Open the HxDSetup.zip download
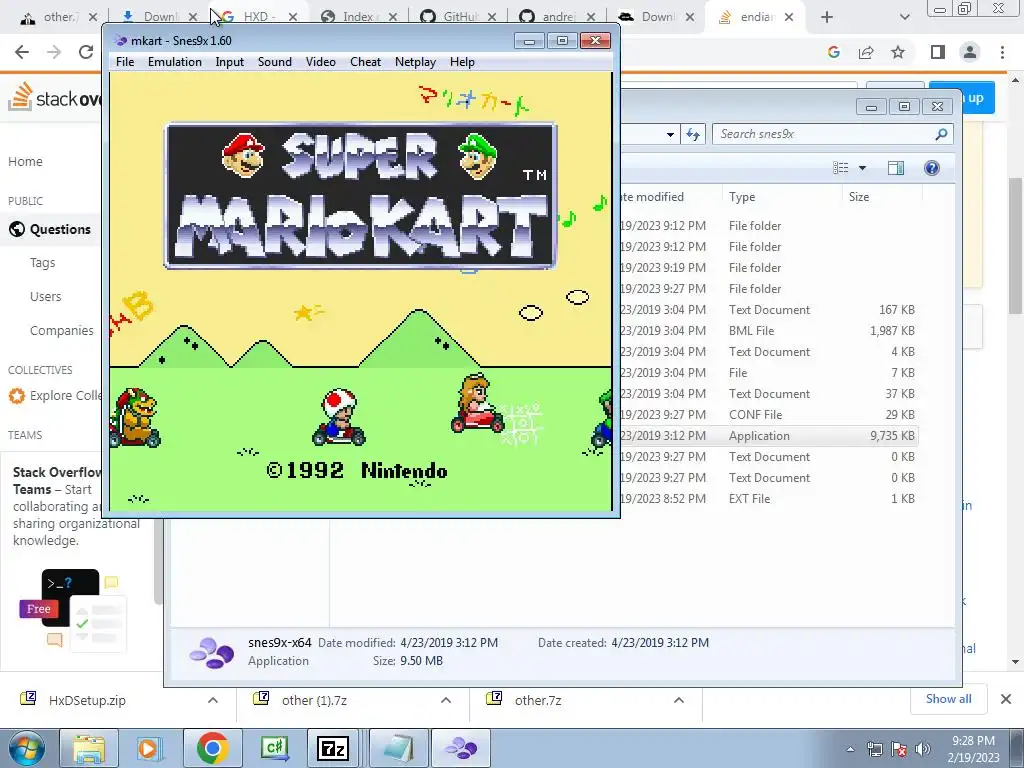 click(x=87, y=700)
